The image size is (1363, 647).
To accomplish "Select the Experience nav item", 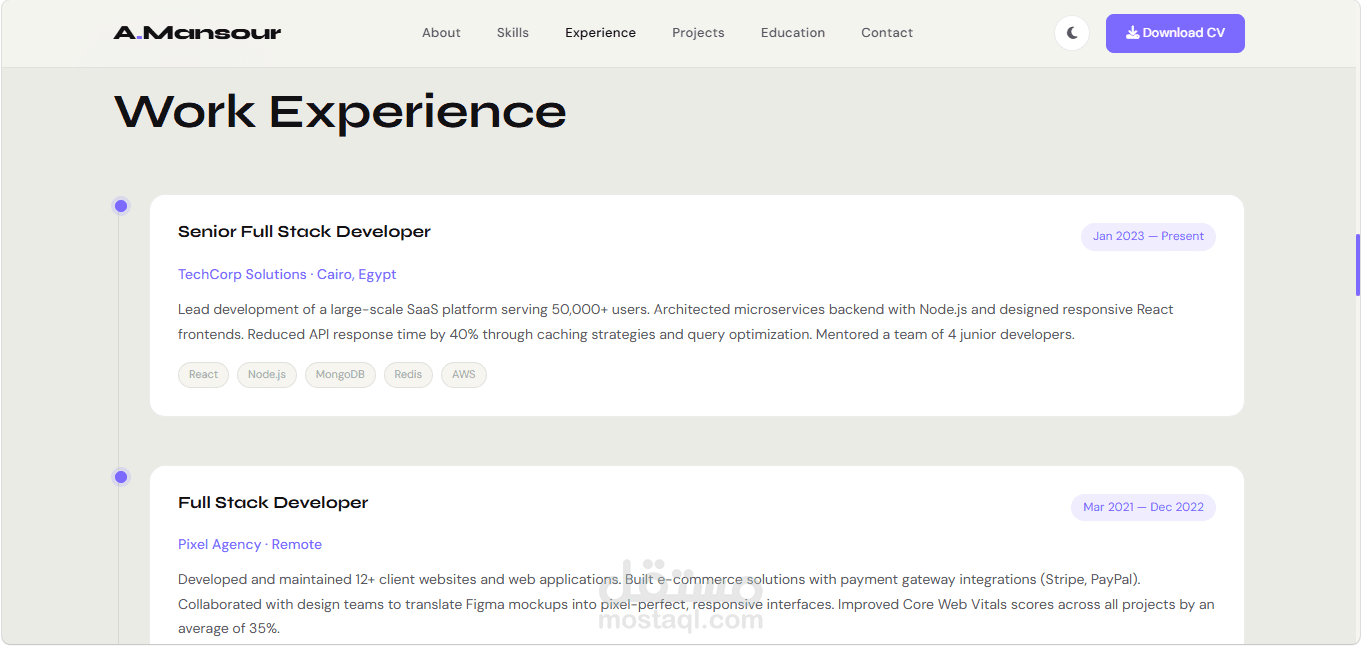I will point(600,33).
